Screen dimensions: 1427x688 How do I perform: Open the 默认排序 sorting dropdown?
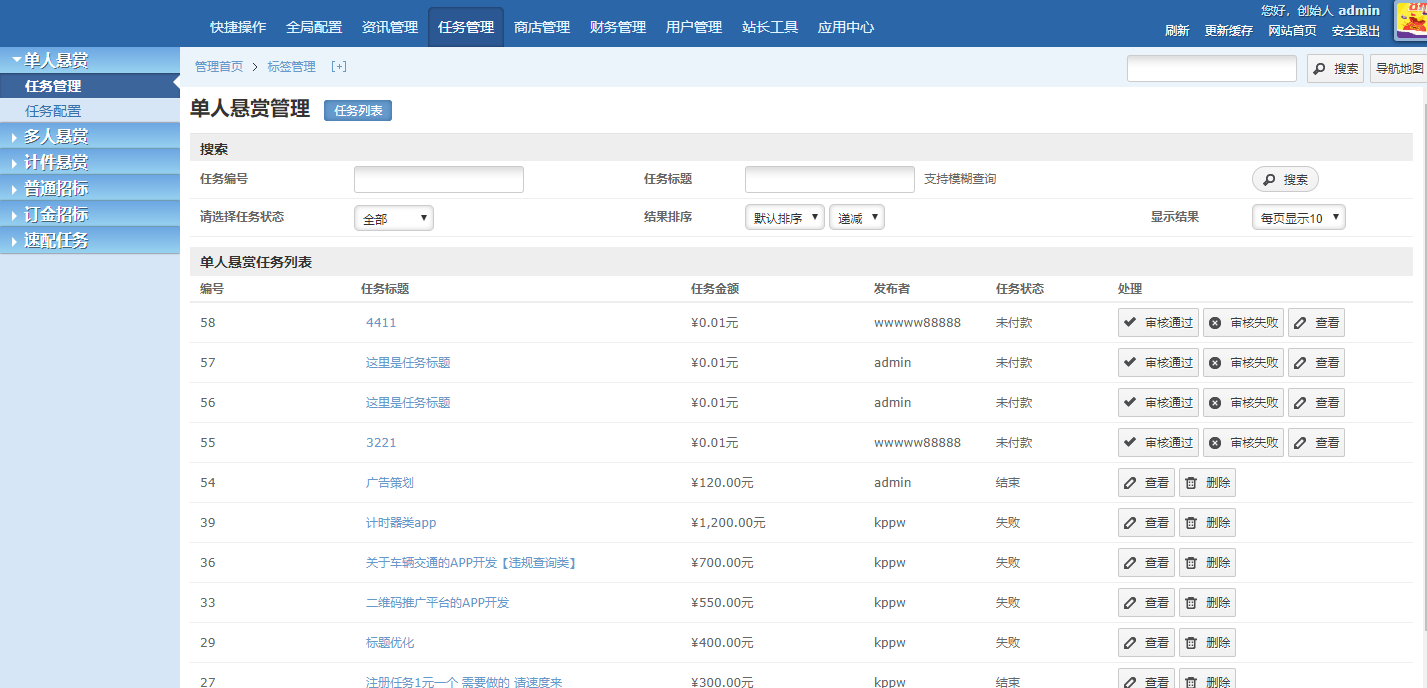[784, 216]
